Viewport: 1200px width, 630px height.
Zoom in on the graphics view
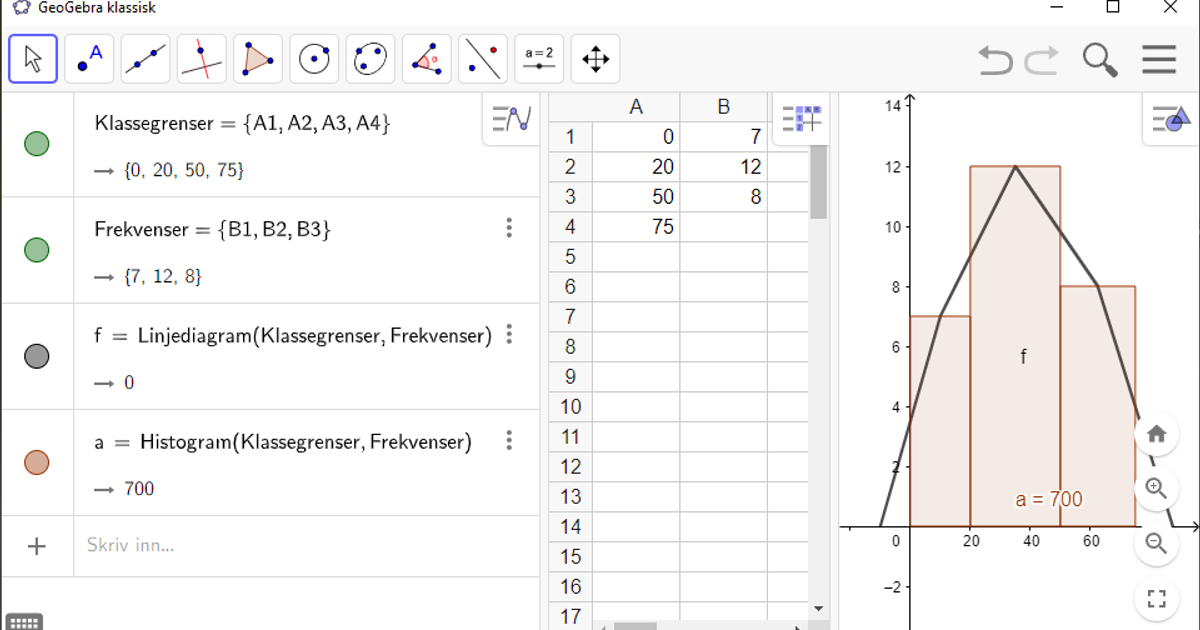pyautogui.click(x=1157, y=488)
